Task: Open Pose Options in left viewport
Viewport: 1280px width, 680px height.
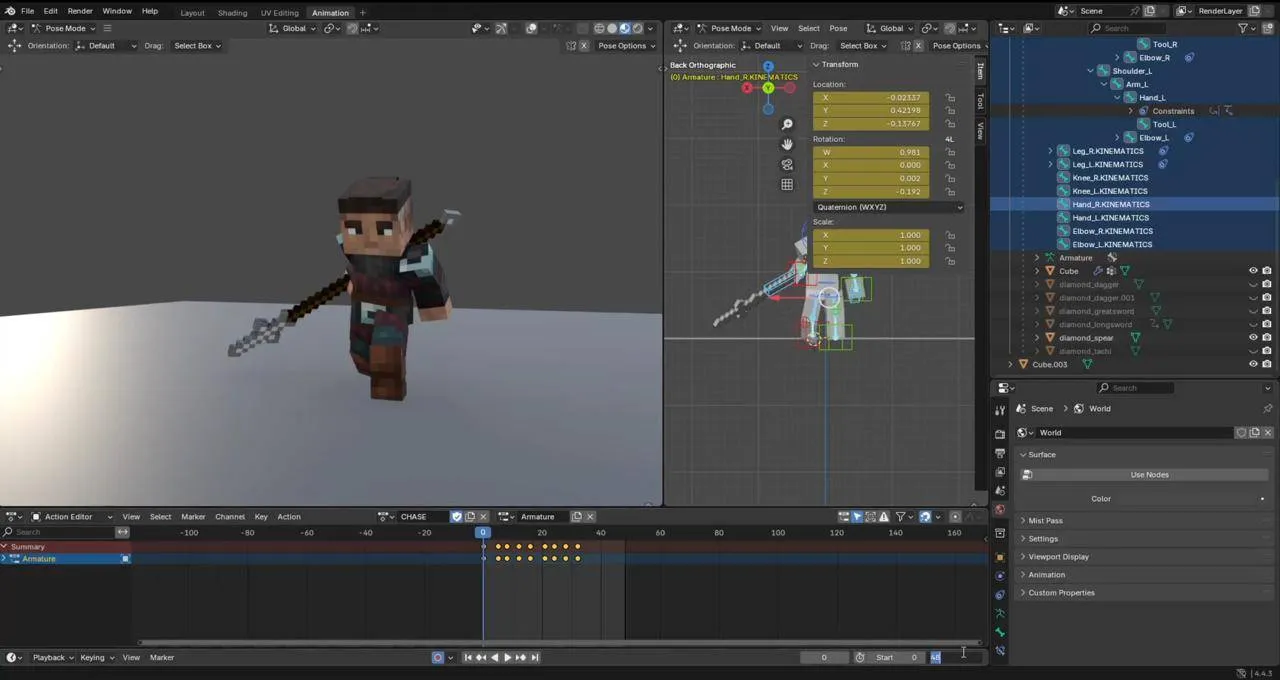Action: [x=625, y=45]
